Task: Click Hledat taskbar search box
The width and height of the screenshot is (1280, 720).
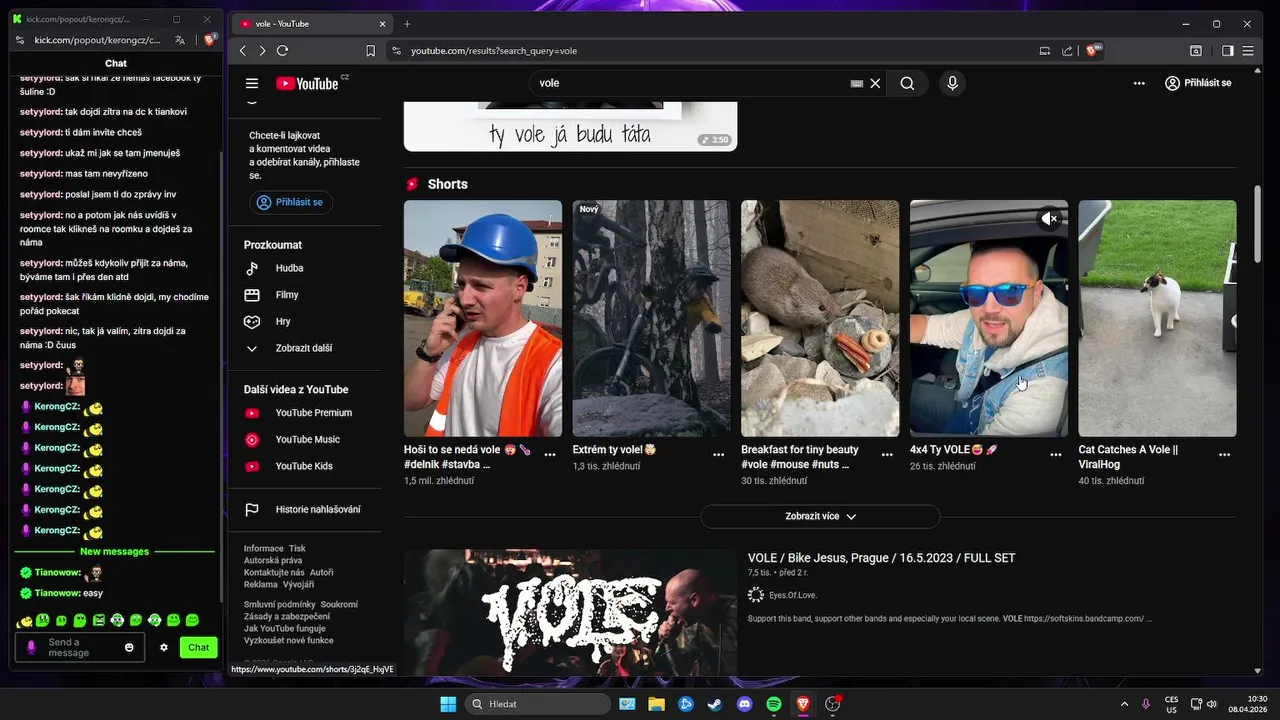Action: [538, 704]
